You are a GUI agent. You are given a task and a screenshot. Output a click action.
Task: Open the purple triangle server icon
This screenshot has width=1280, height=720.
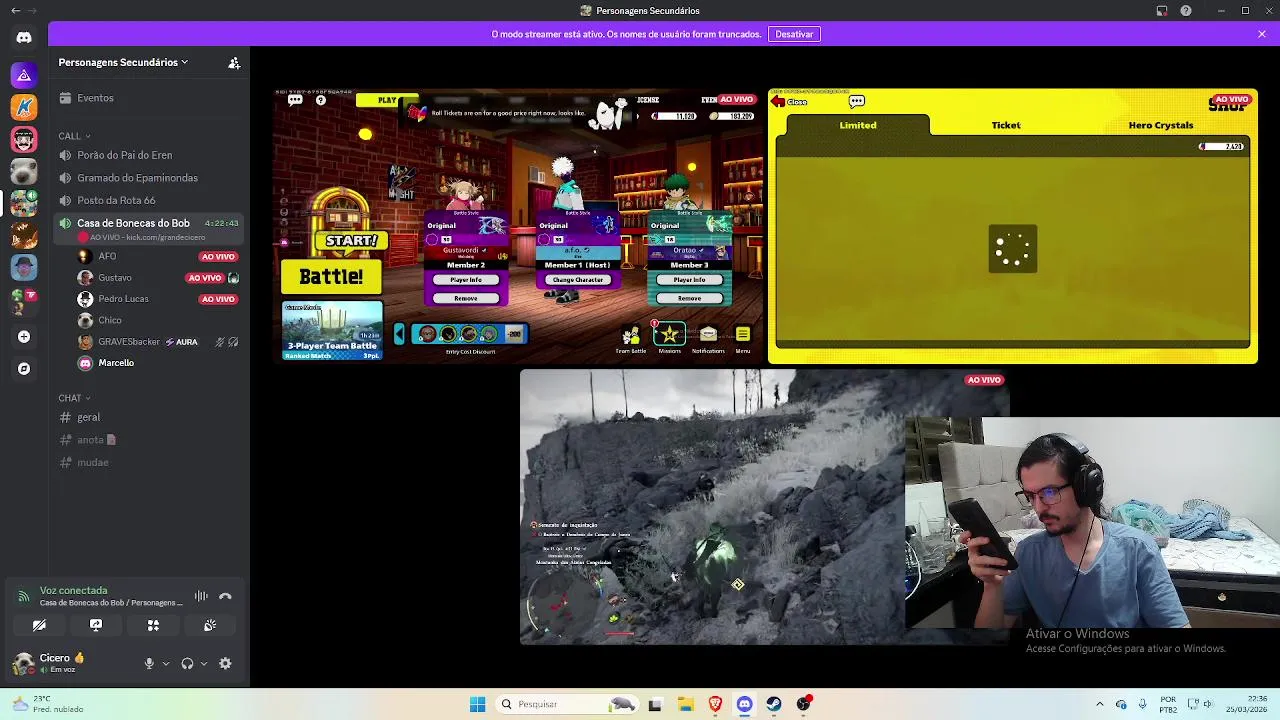[x=24, y=75]
